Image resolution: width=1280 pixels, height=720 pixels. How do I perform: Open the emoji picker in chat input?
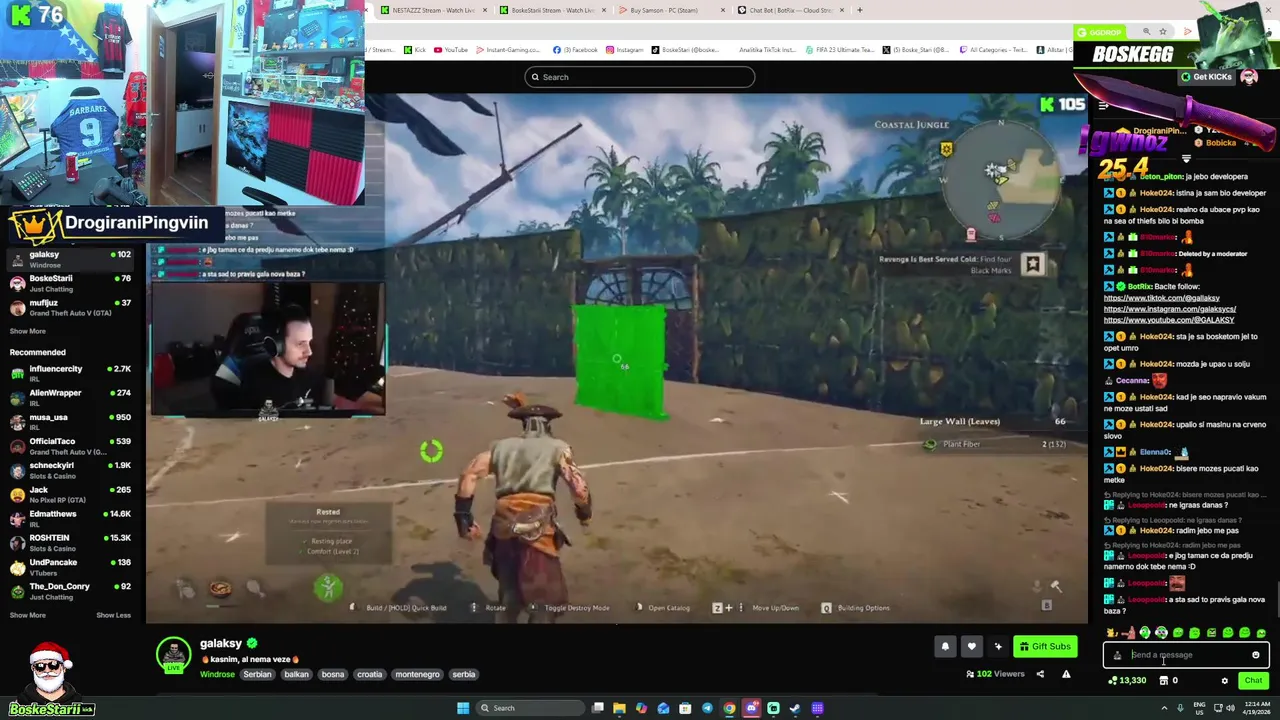point(1256,655)
